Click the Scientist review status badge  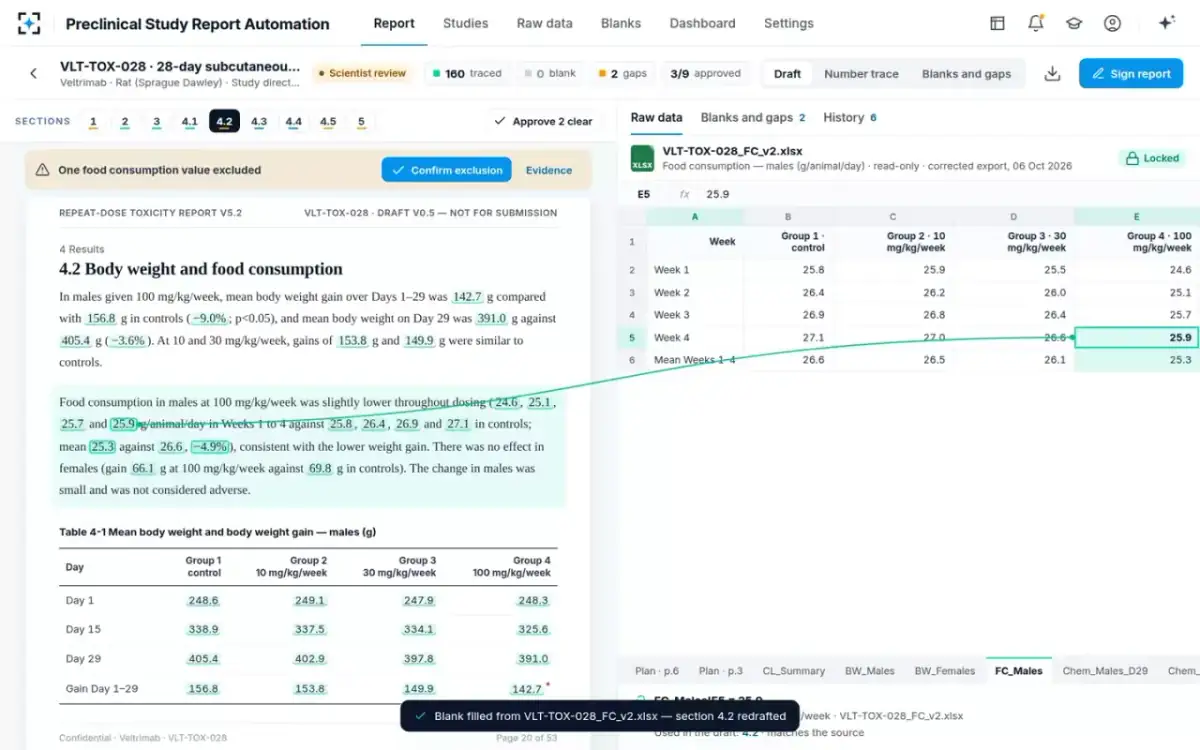[x=361, y=73]
